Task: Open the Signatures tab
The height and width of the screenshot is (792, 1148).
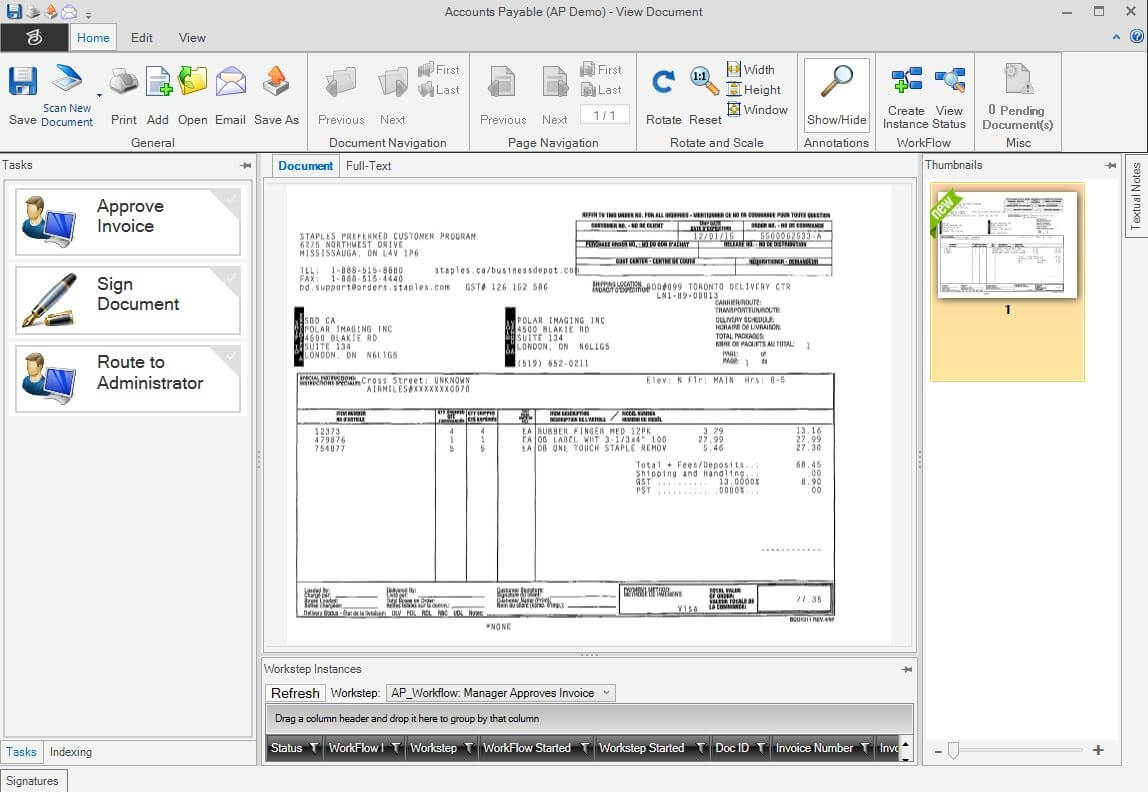Action: click(33, 781)
